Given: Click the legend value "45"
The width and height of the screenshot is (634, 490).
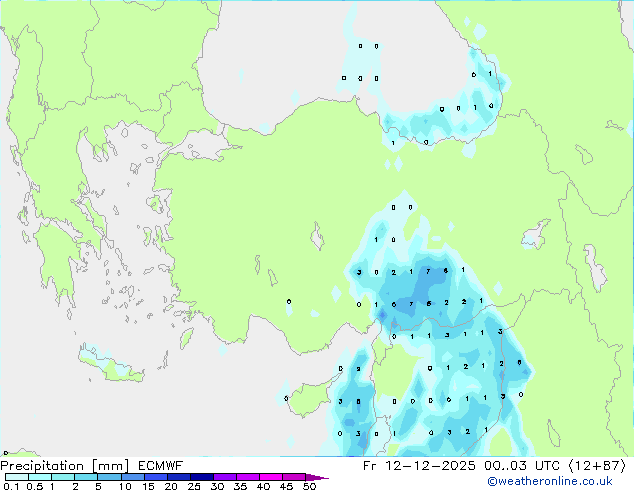Looking at the screenshot, I should pos(287,486).
